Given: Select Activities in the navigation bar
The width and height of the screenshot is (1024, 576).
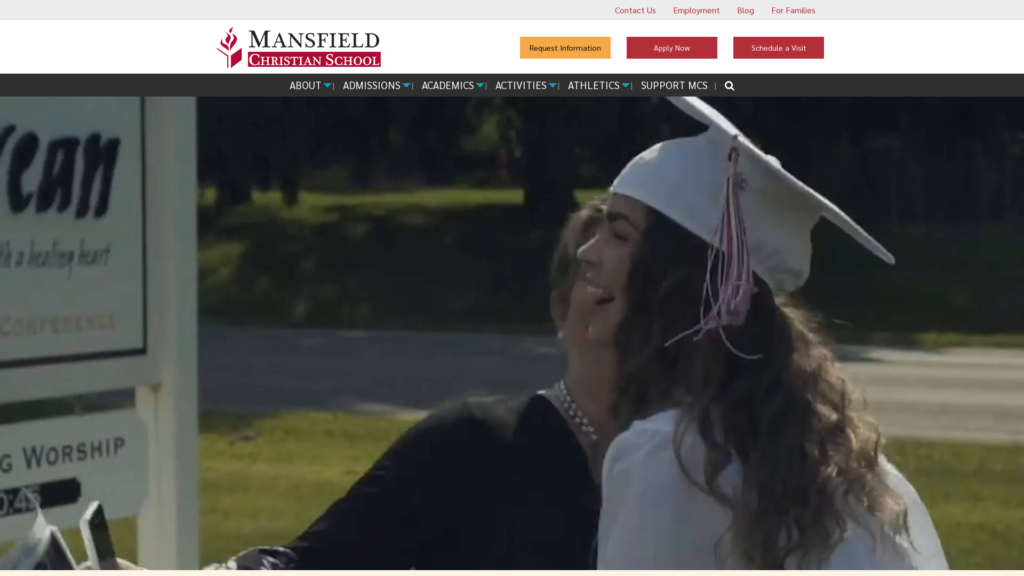Looking at the screenshot, I should pyautogui.click(x=520, y=86).
